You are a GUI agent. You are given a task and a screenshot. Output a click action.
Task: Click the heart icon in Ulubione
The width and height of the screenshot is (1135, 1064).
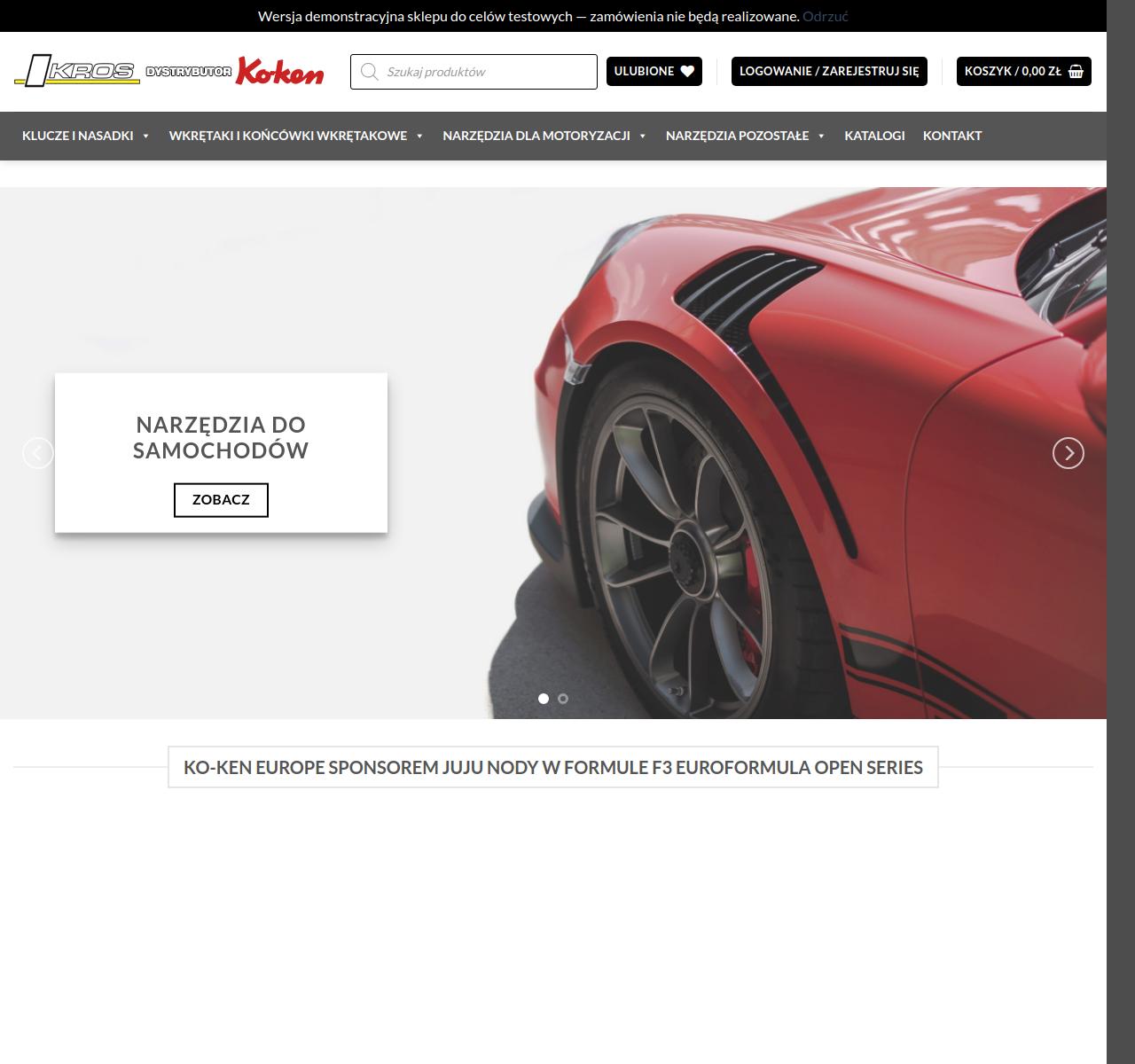687,72
